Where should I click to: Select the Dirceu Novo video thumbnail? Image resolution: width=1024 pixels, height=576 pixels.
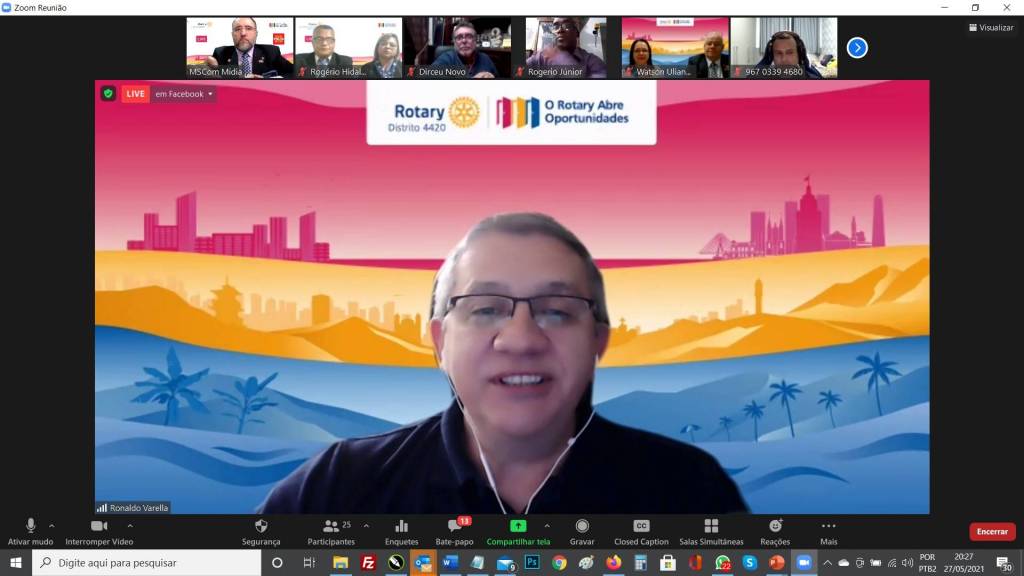coord(456,47)
